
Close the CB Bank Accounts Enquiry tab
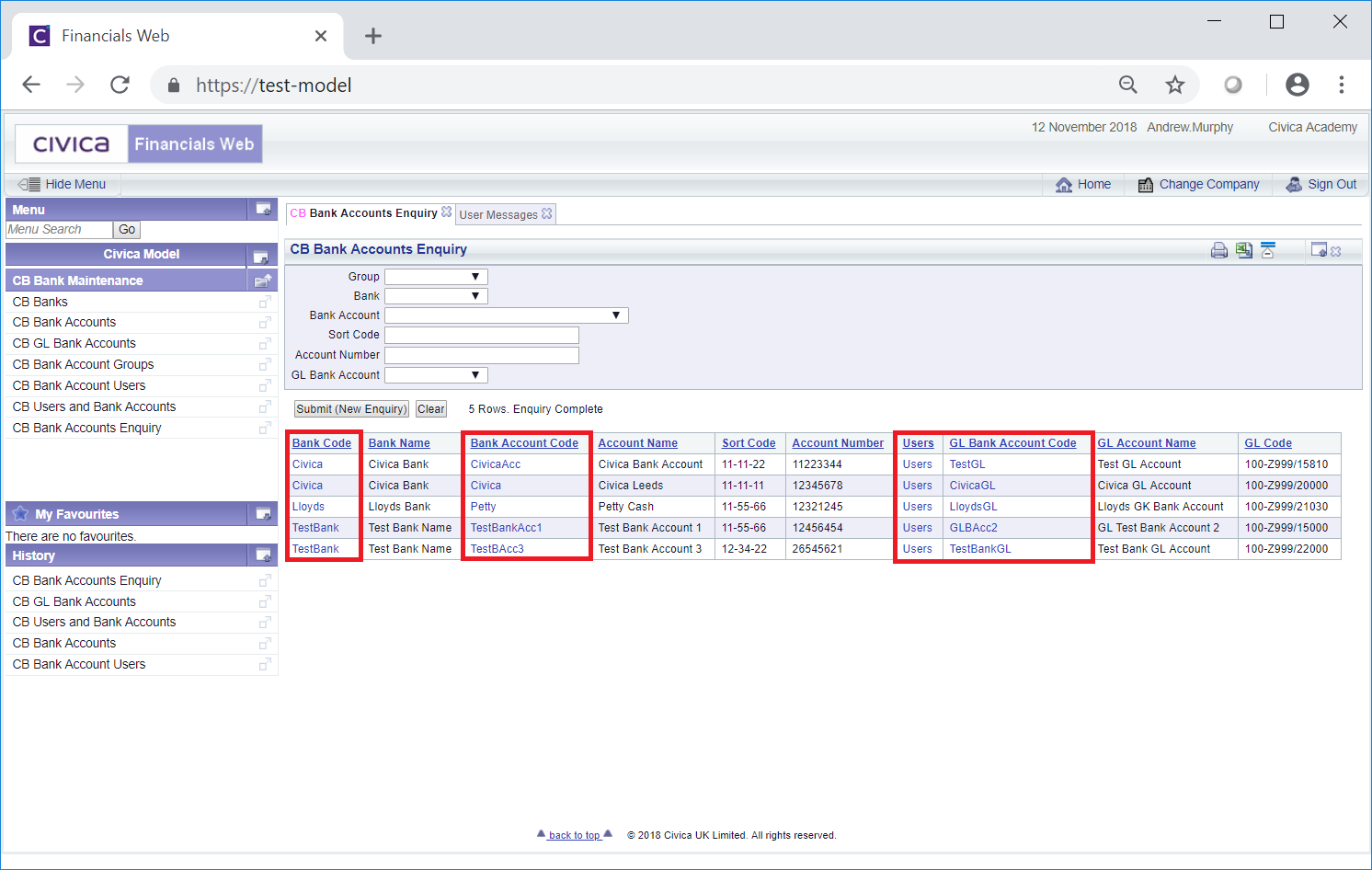coord(447,212)
